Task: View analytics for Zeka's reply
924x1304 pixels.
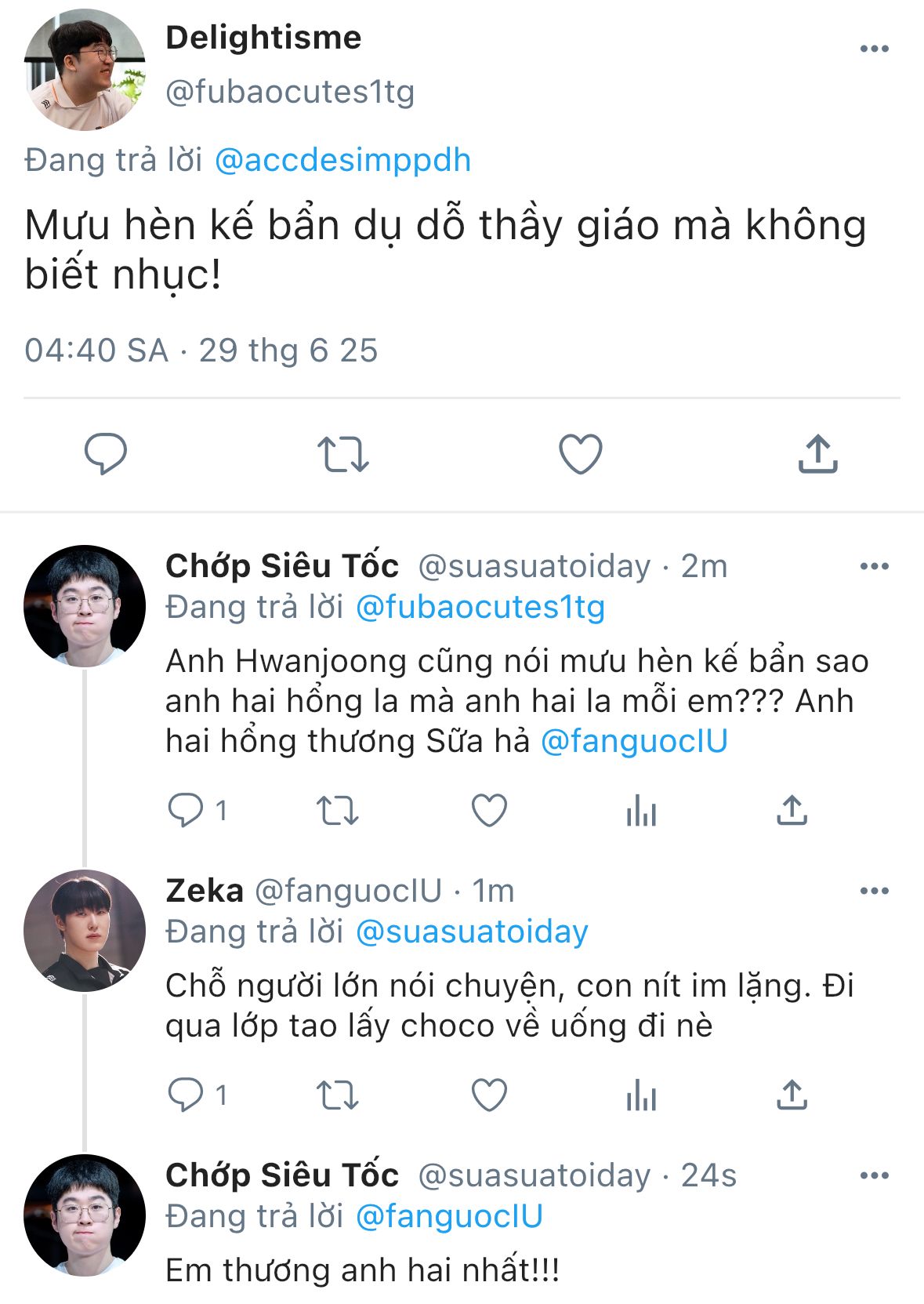Action: coord(641,1095)
